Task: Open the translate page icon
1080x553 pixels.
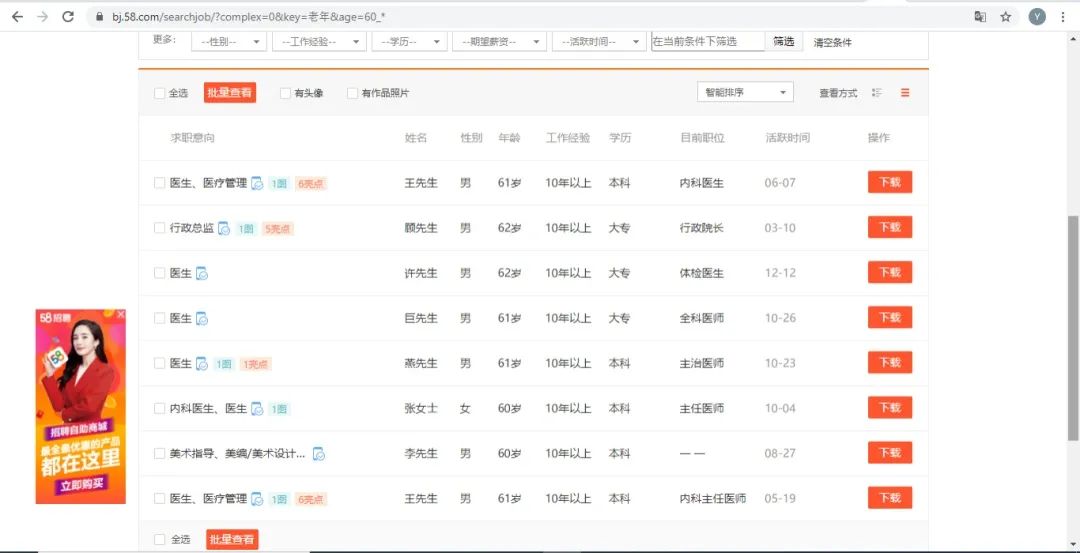Action: (x=980, y=17)
